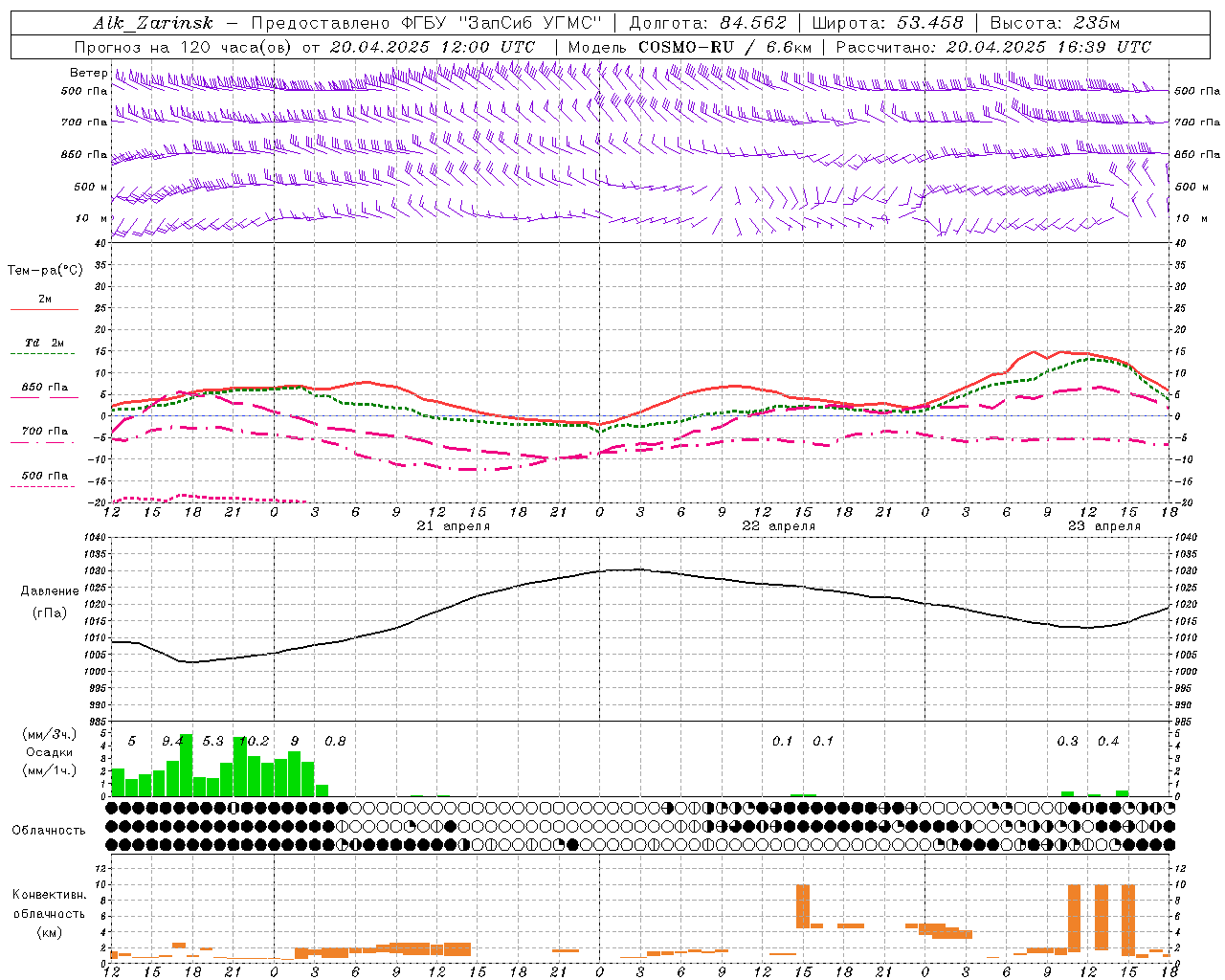This screenshot has width=1225, height=980.
Task: Click the Td 2м dew point legend entry
Action: pyautogui.click(x=44, y=343)
